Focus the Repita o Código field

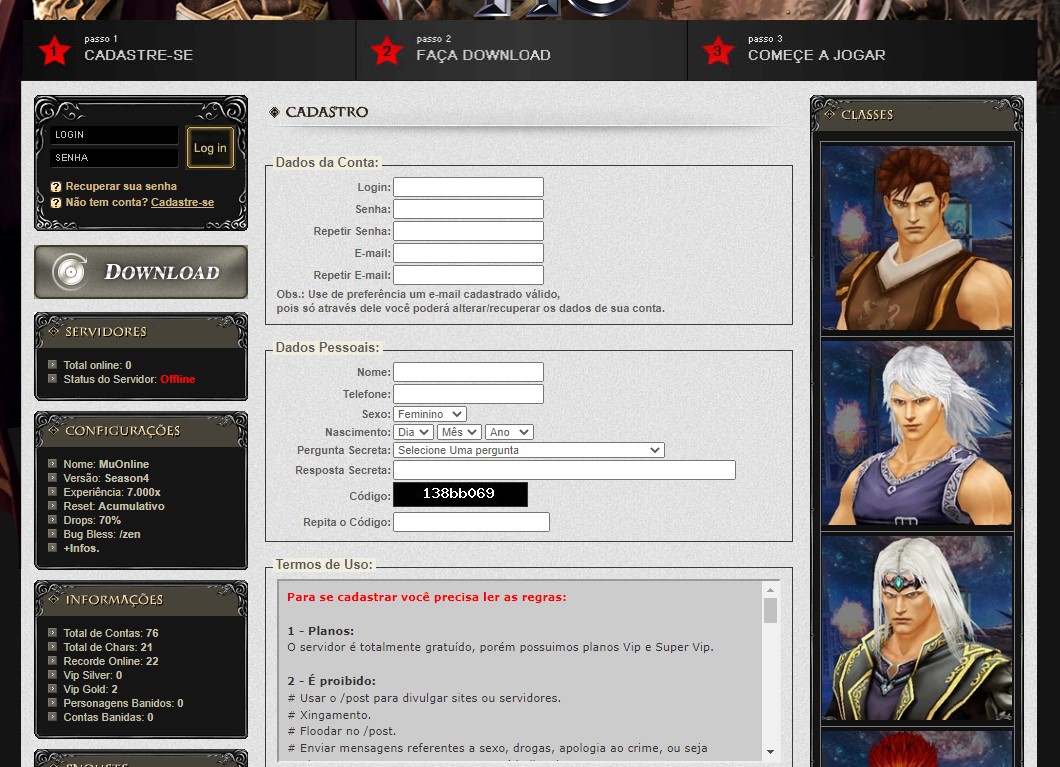471,522
